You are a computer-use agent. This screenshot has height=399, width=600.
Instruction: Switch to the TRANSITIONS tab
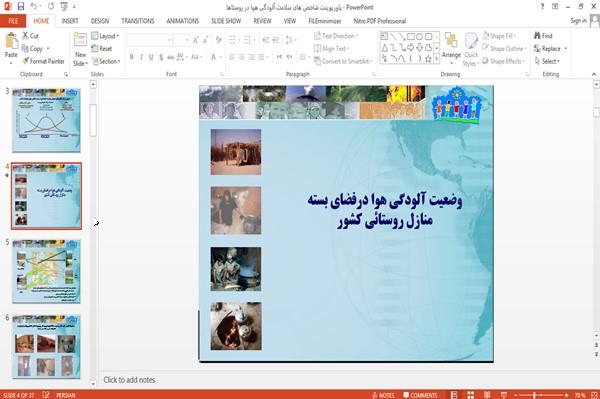click(x=138, y=21)
